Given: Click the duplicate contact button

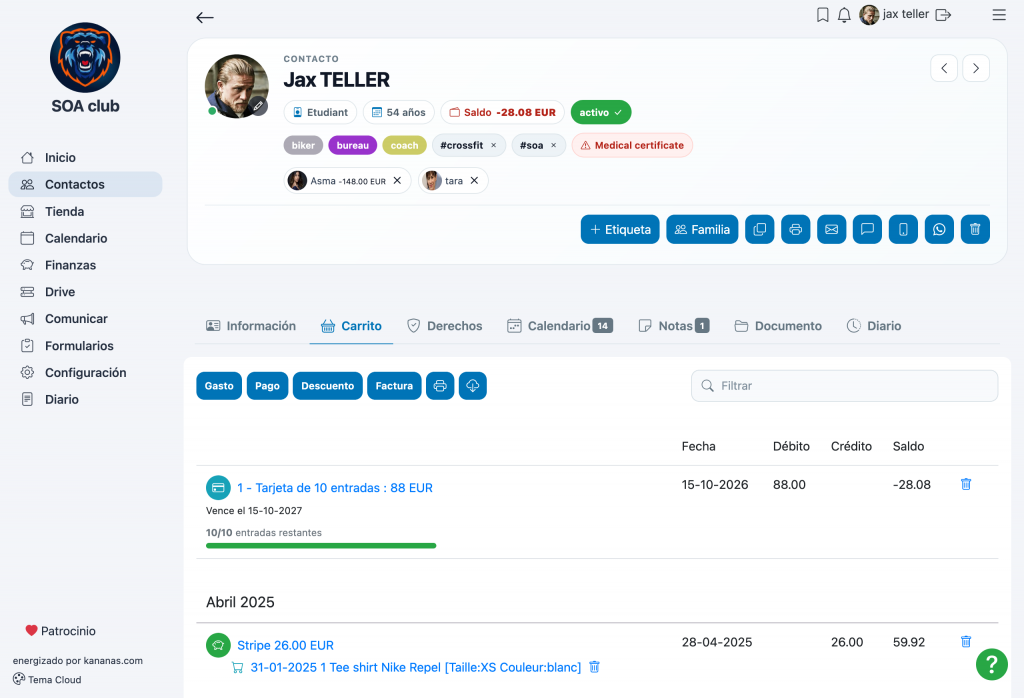Looking at the screenshot, I should pos(760,229).
